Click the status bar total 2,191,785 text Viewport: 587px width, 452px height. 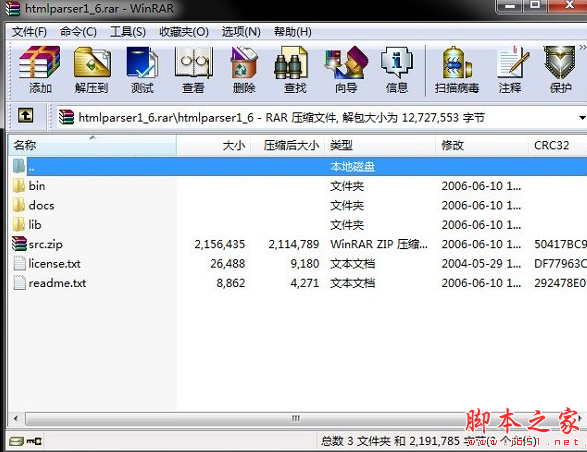pos(429,441)
